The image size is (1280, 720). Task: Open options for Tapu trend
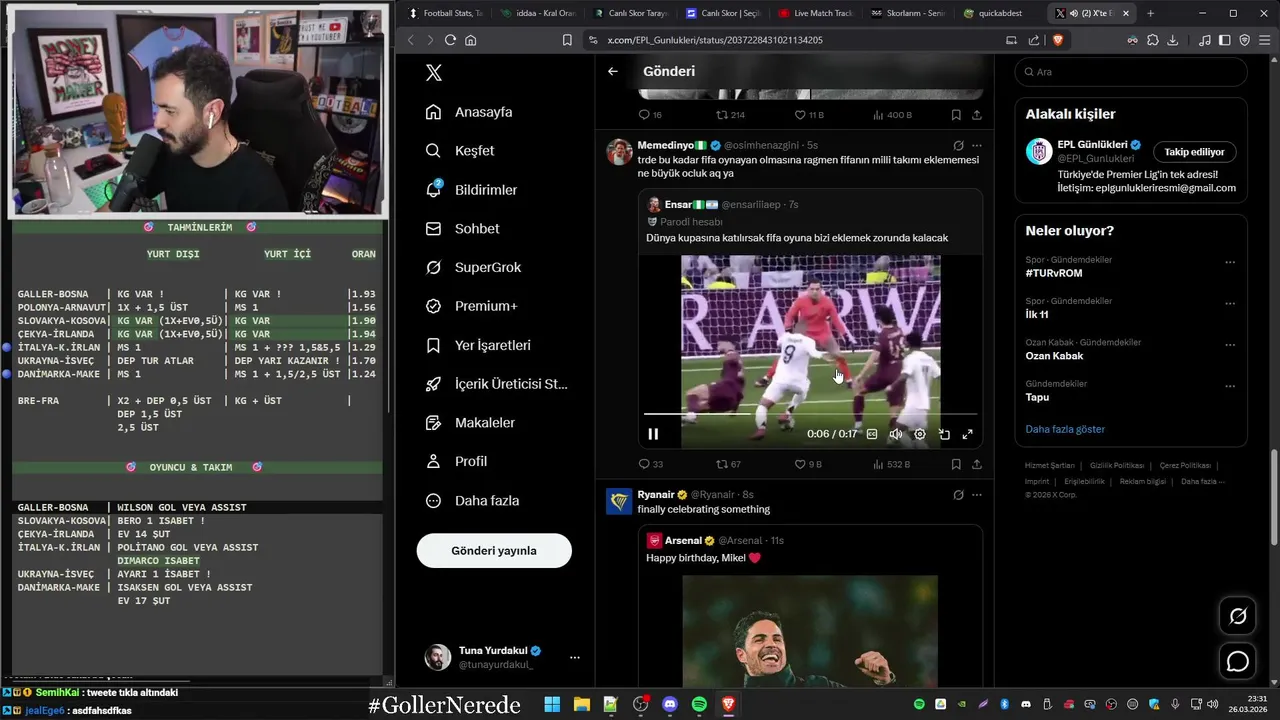point(1230,386)
